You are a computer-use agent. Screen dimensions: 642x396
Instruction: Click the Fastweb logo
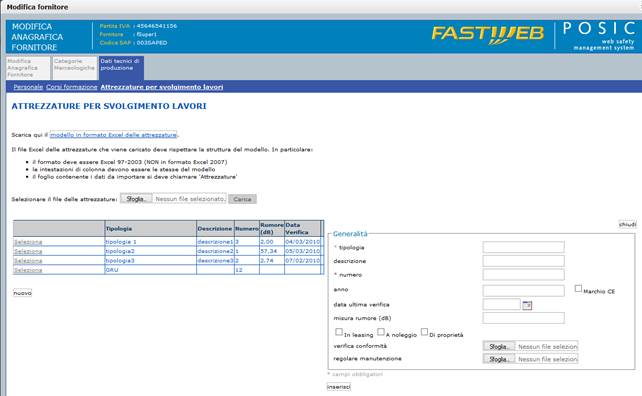[x=488, y=34]
